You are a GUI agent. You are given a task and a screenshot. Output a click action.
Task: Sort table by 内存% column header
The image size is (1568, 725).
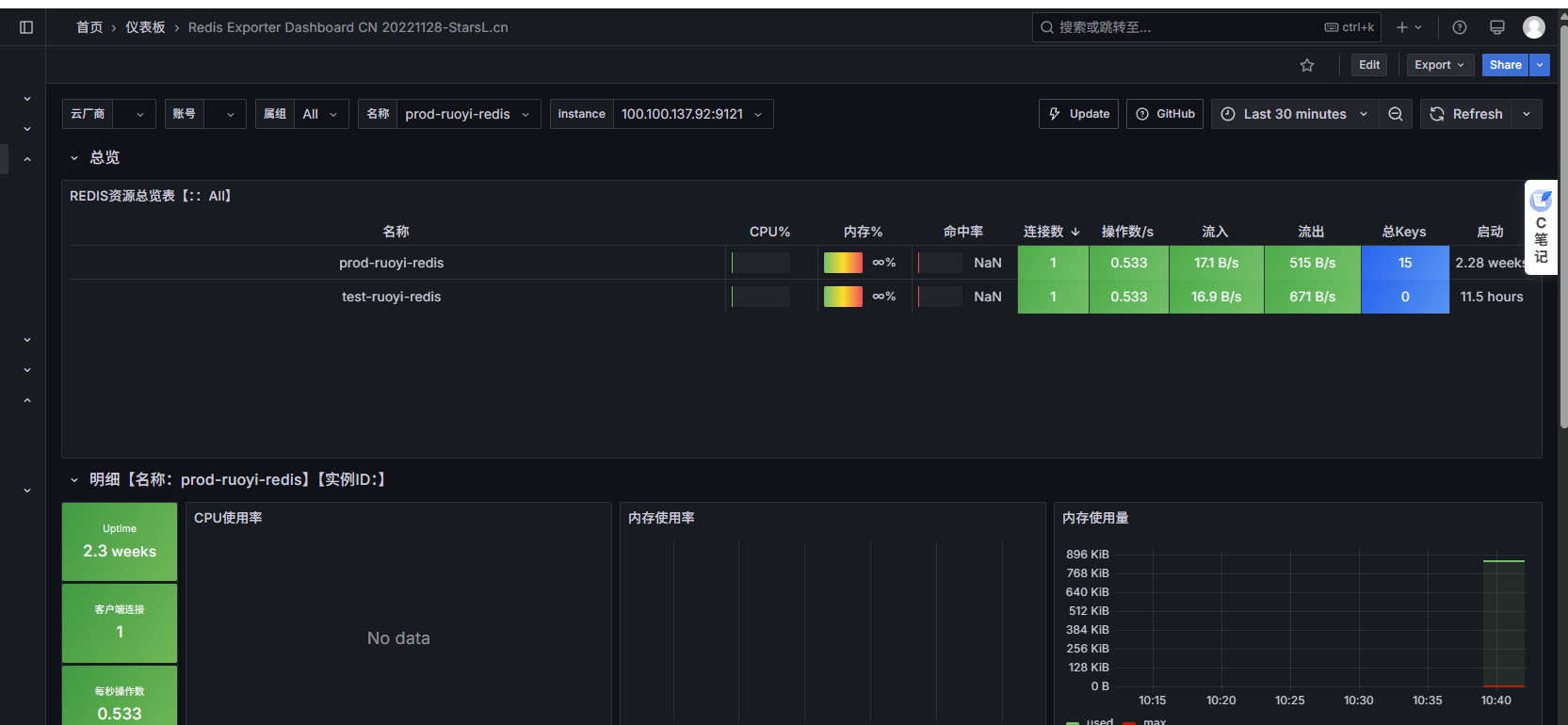pos(863,232)
